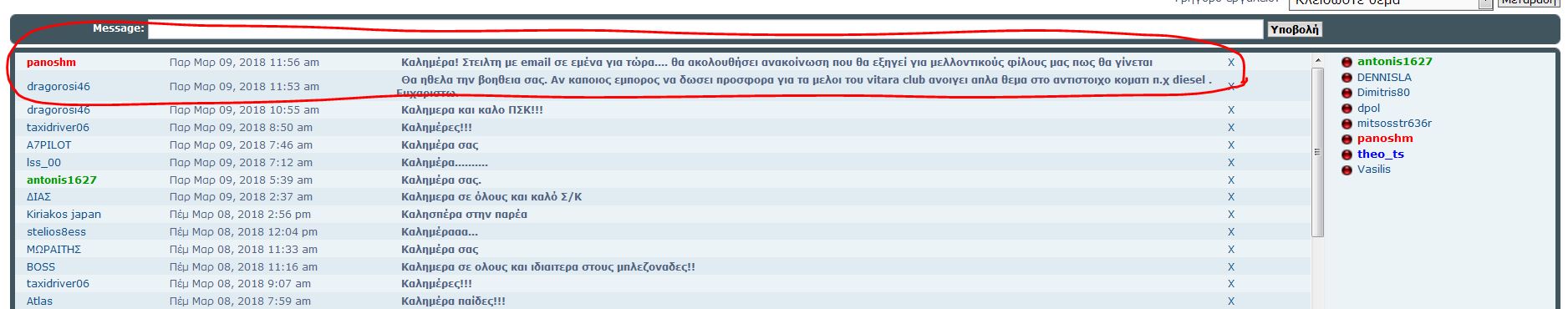
Task: Click the status icon beside dpol
Action: pyautogui.click(x=1347, y=109)
